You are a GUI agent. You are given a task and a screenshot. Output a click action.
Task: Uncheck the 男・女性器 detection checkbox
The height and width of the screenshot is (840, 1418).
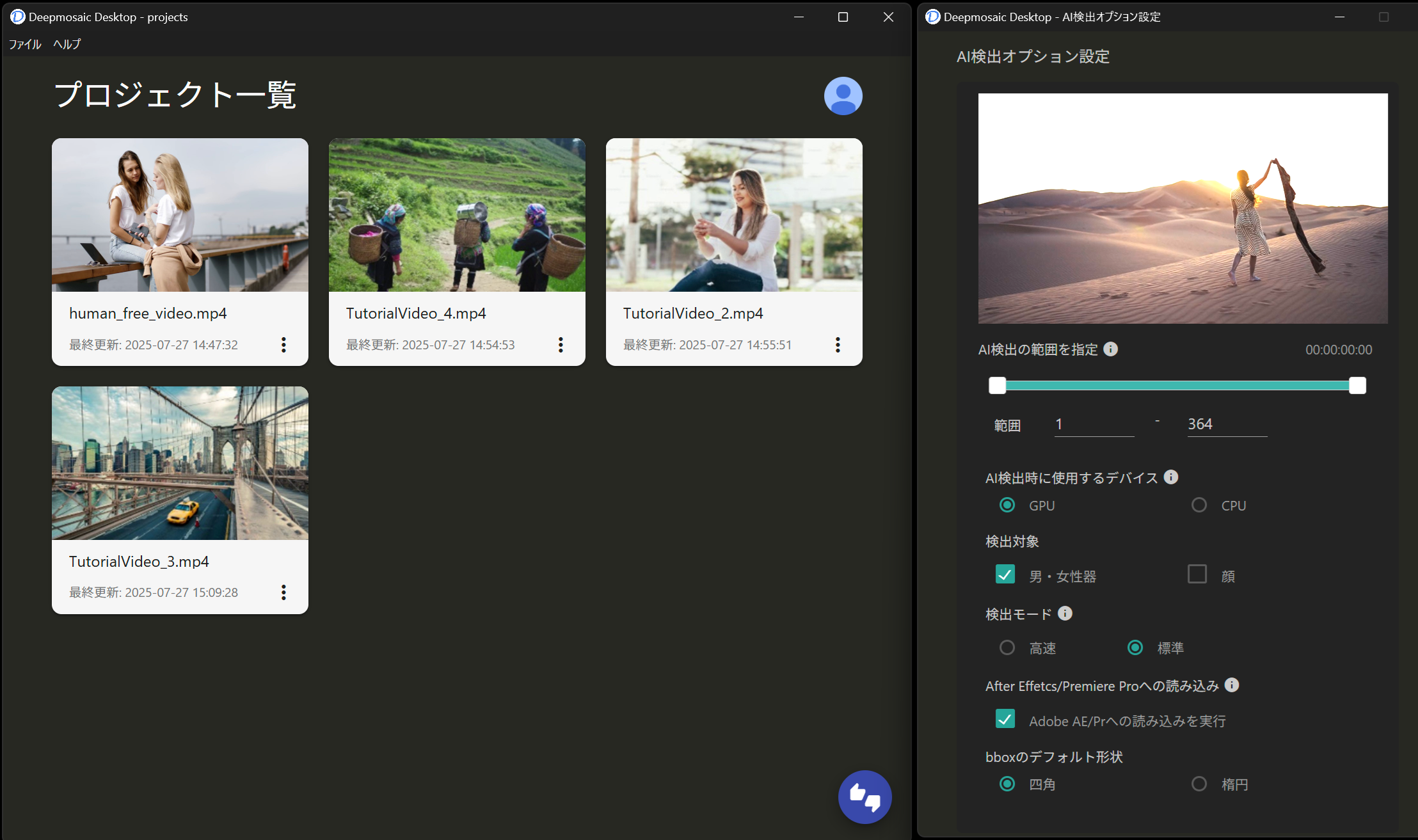click(1005, 575)
